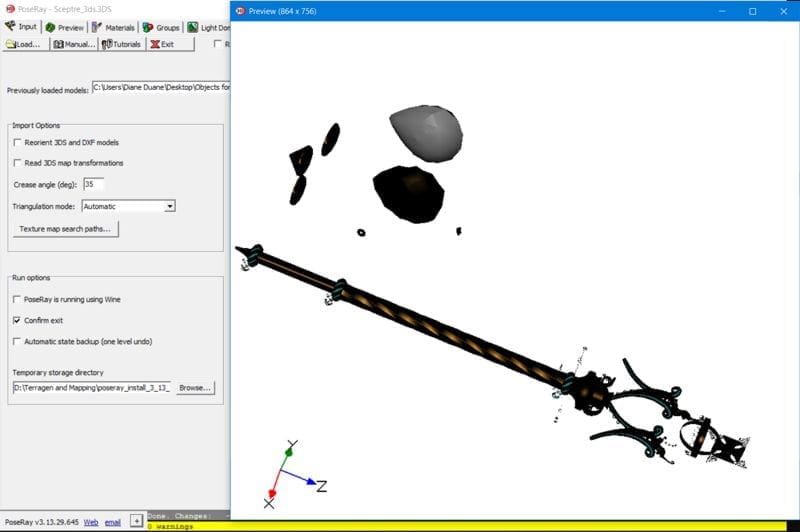The width and height of the screenshot is (800, 532).
Task: Click the Groups tab icon
Action: pos(148,27)
